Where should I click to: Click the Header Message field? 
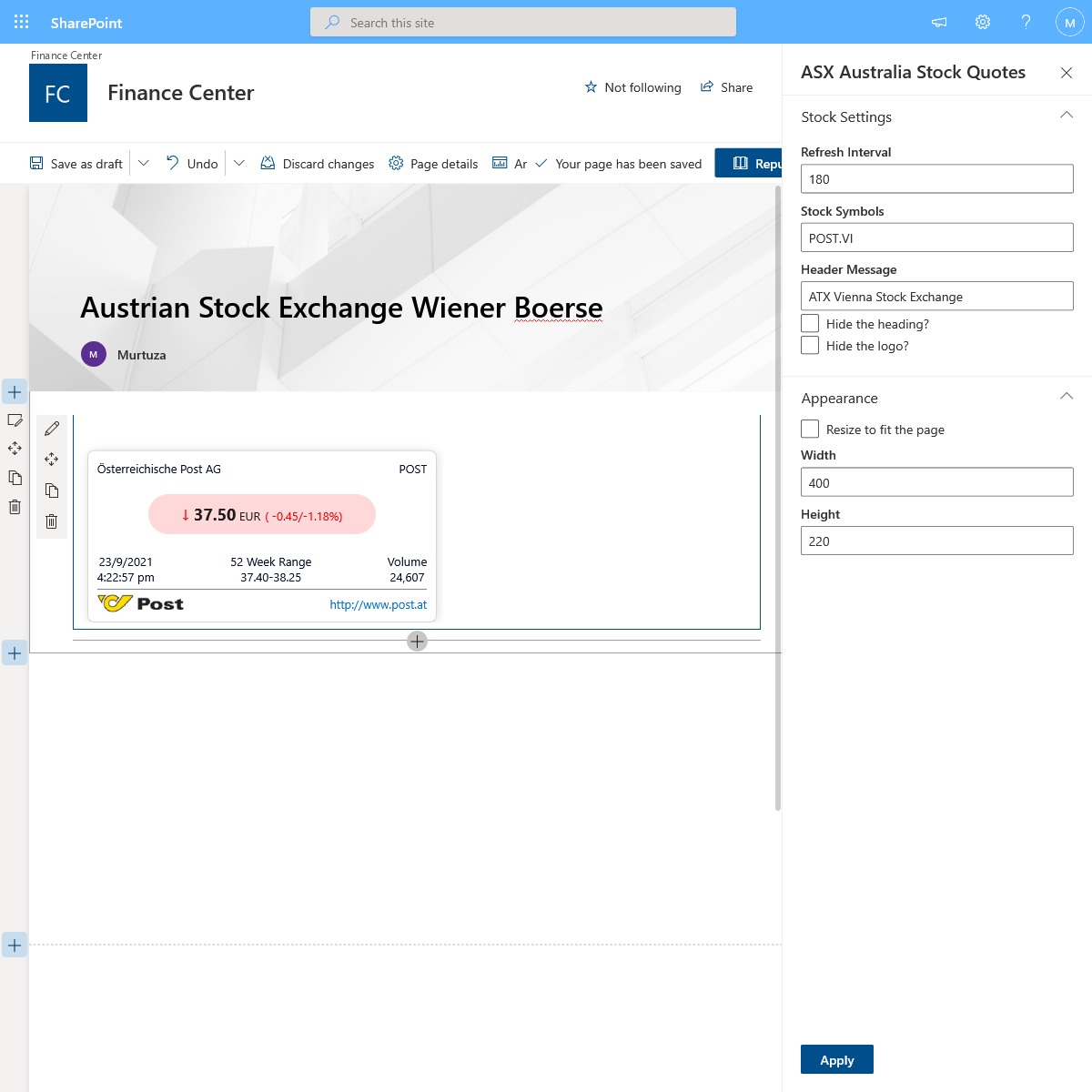(937, 296)
